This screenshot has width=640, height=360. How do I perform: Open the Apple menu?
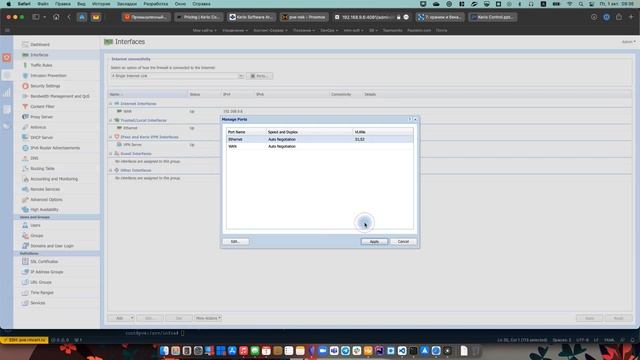point(8,4)
